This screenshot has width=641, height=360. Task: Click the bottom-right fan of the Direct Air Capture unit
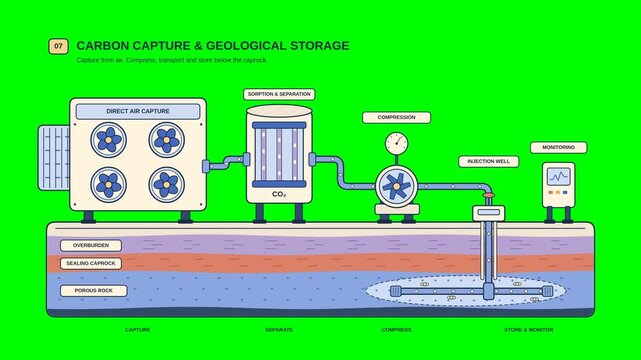point(166,185)
